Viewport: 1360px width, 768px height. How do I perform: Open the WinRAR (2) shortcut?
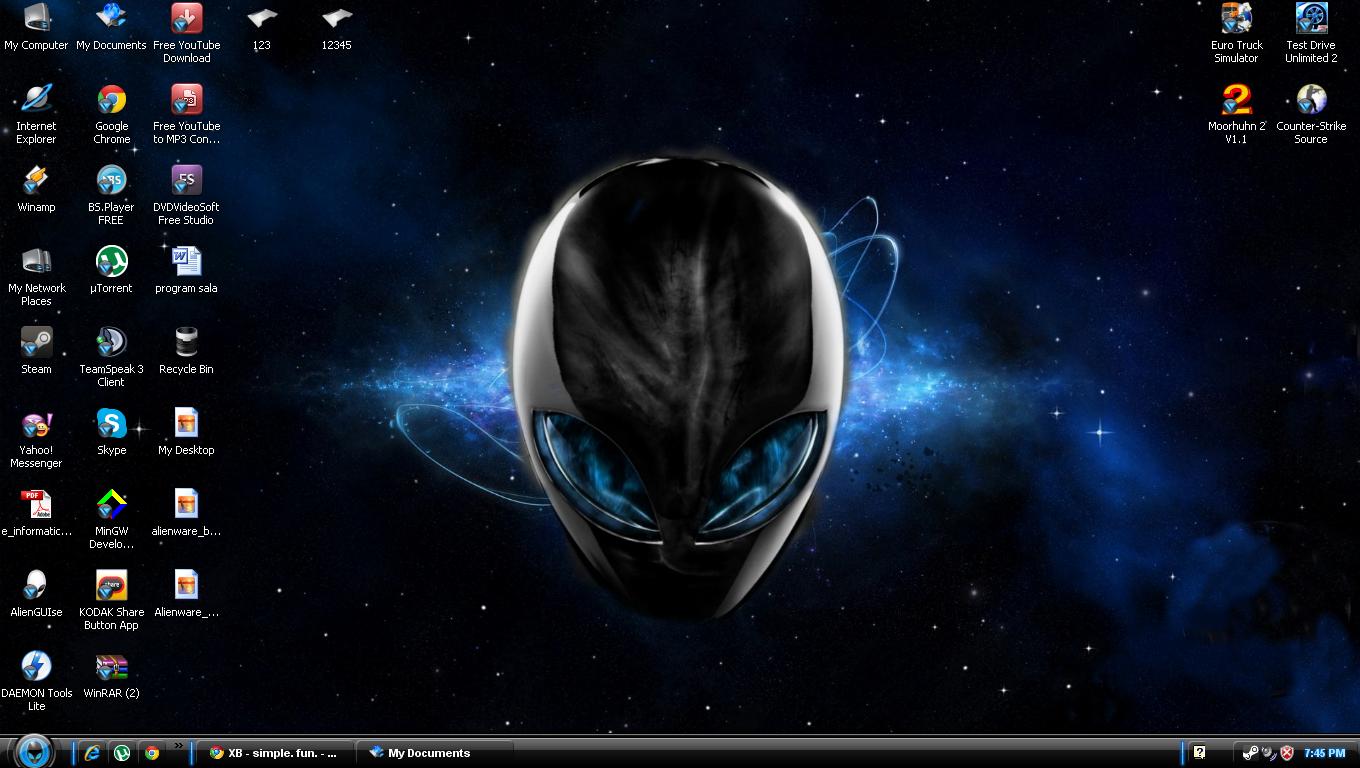[111, 675]
